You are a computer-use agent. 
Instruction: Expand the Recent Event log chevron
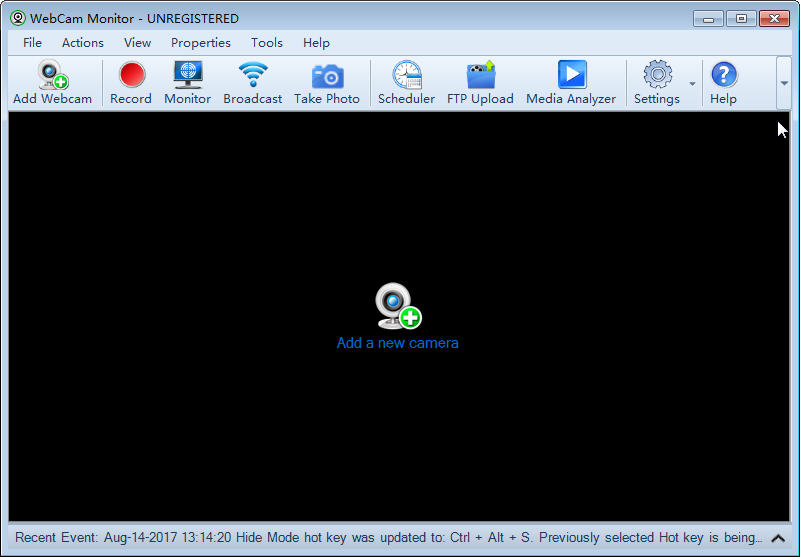pyautogui.click(x=778, y=538)
